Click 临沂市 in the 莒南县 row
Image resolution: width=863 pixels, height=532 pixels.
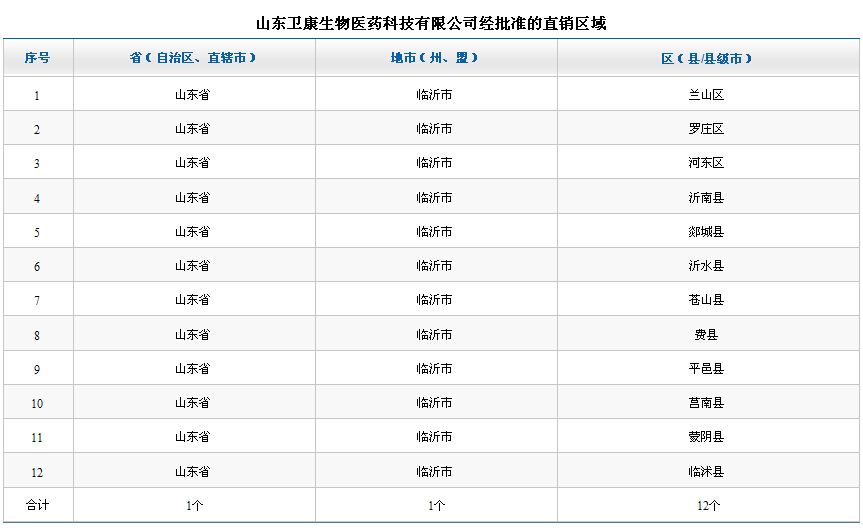pos(434,403)
